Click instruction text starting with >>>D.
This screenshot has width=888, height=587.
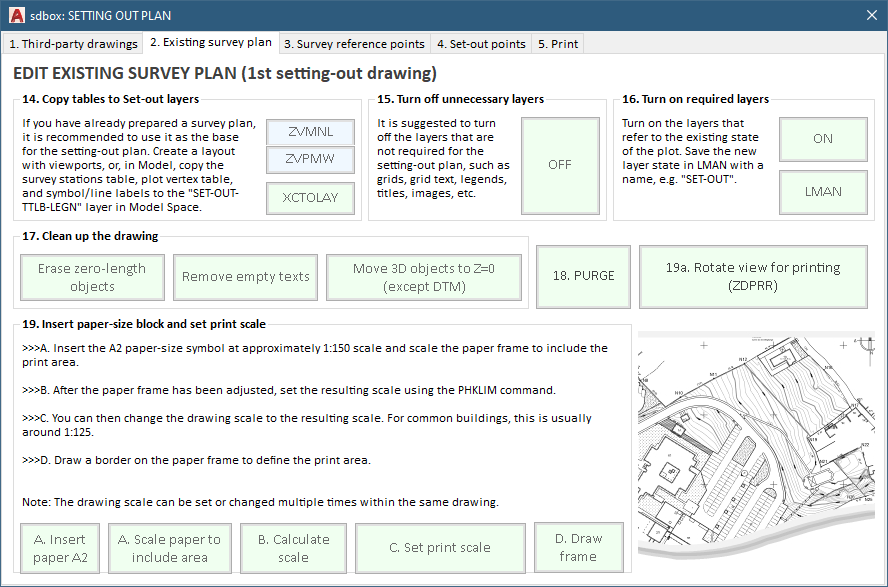coord(197,460)
